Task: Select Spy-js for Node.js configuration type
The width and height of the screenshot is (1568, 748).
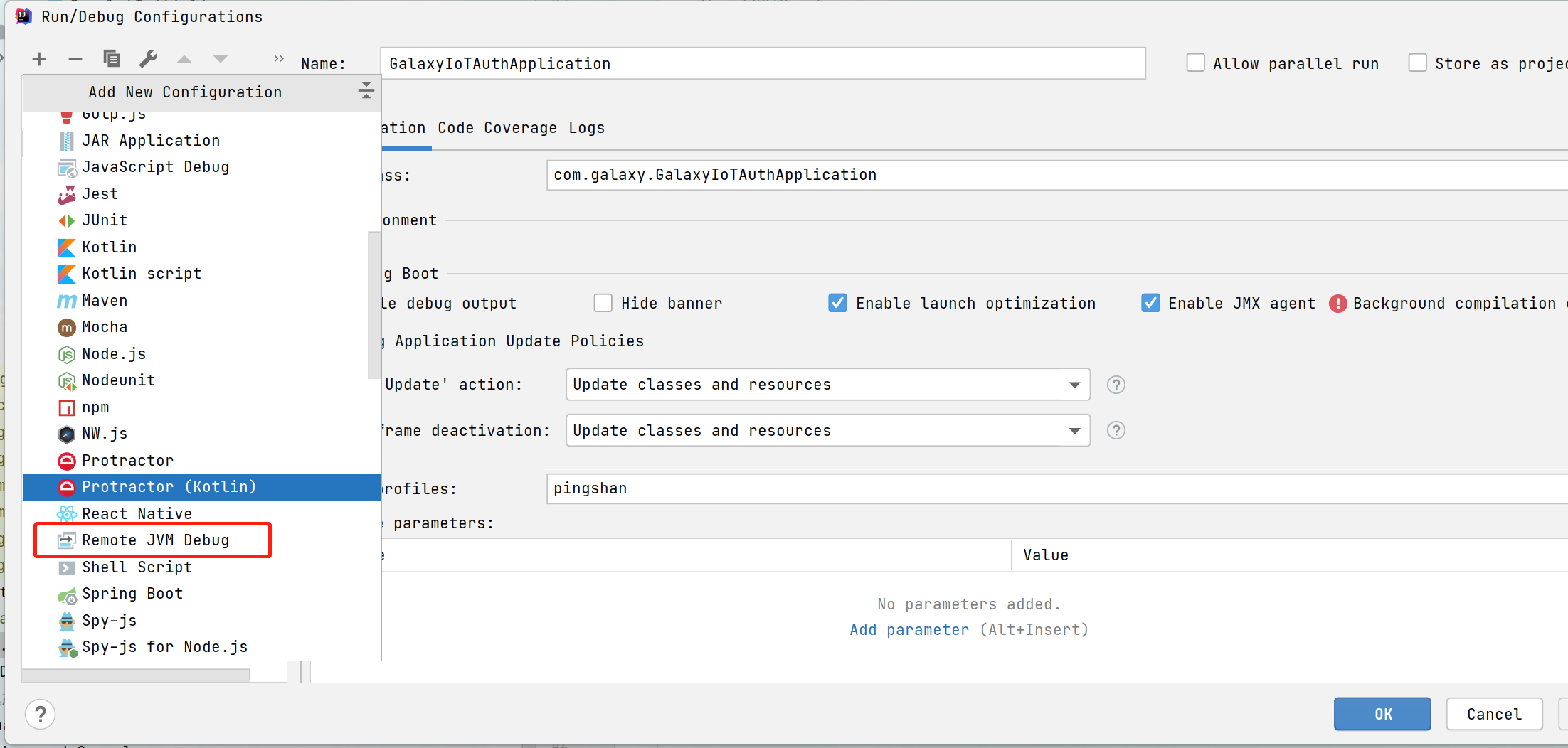Action: 203,647
